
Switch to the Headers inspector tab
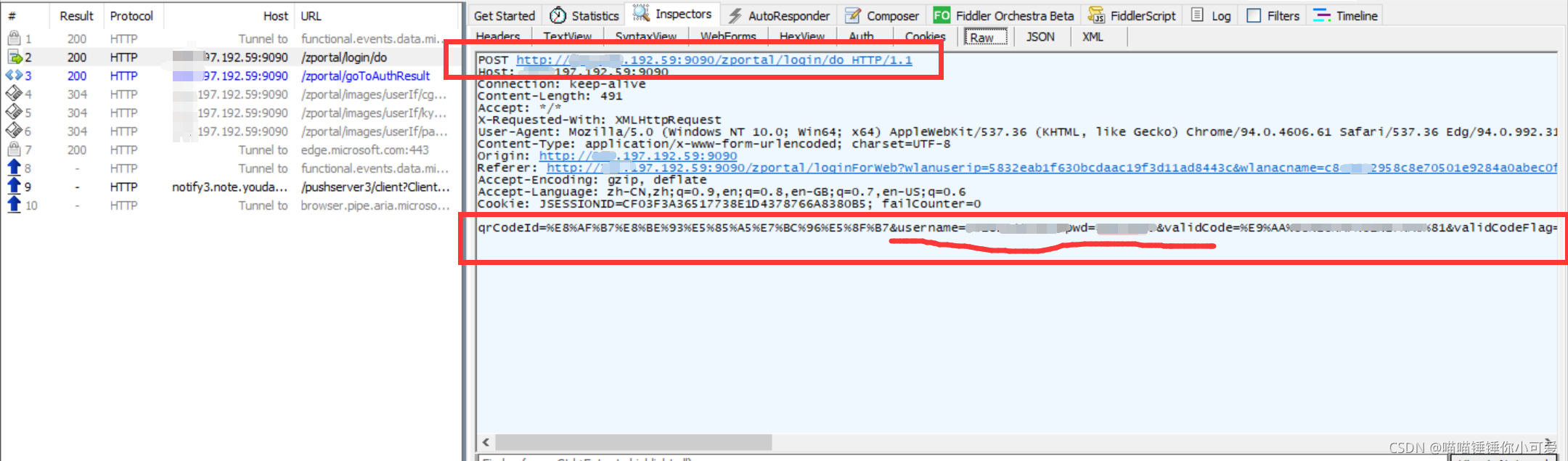[x=498, y=36]
